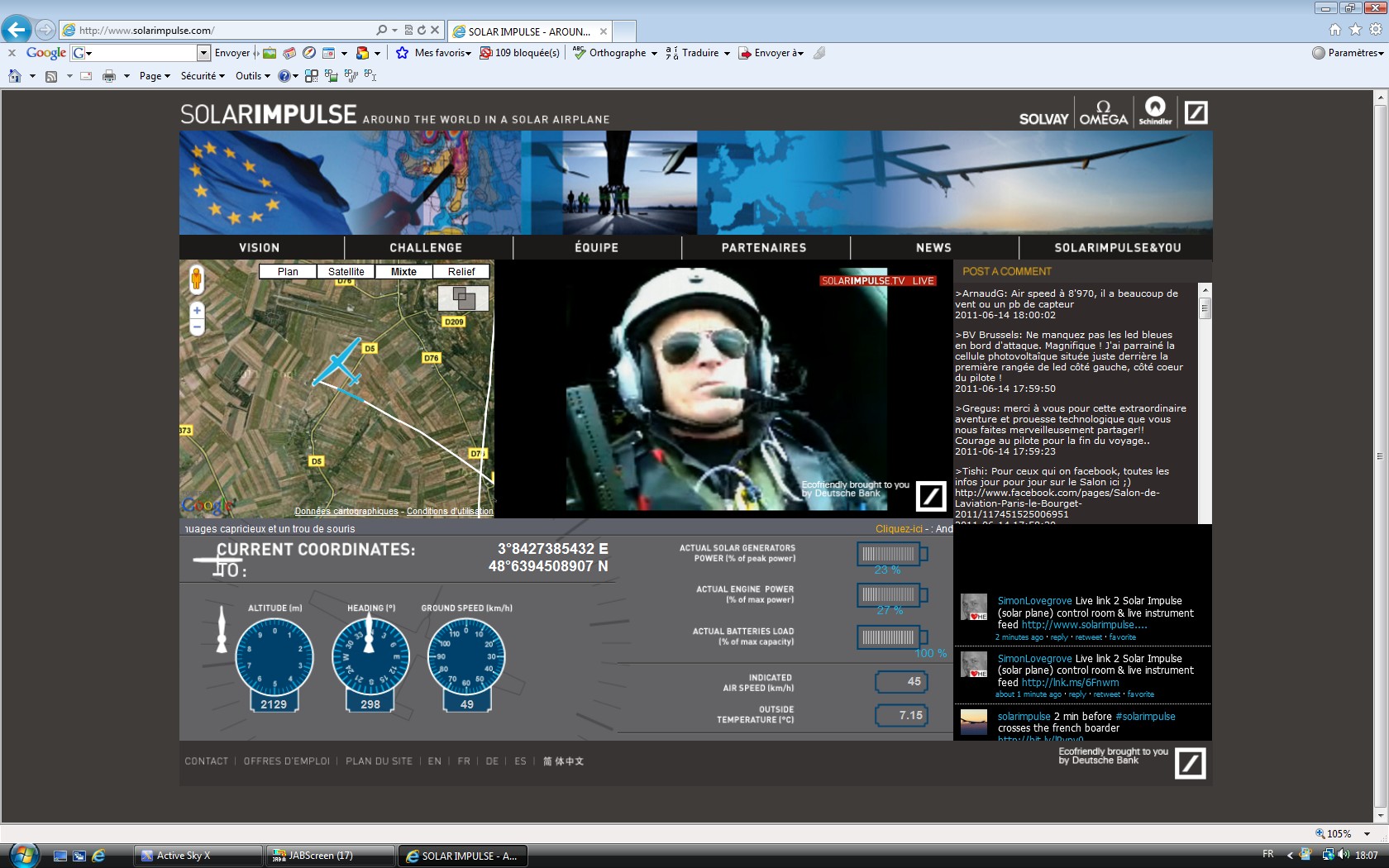The width and height of the screenshot is (1389, 868).
Task: Click the Windows Start orb
Action: (x=23, y=855)
